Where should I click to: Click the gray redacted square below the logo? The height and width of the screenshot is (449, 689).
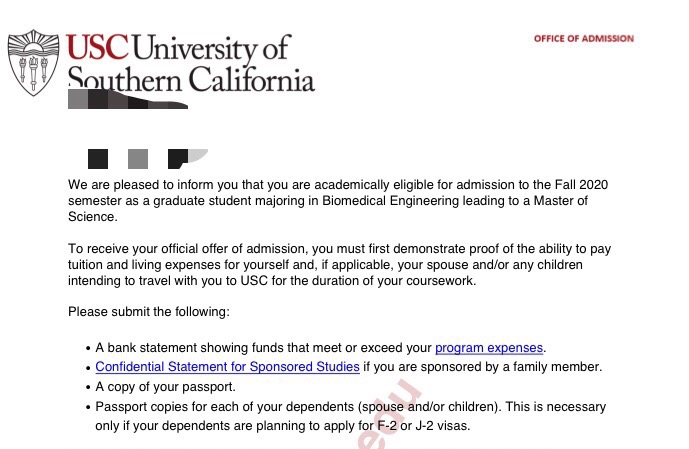(138, 158)
